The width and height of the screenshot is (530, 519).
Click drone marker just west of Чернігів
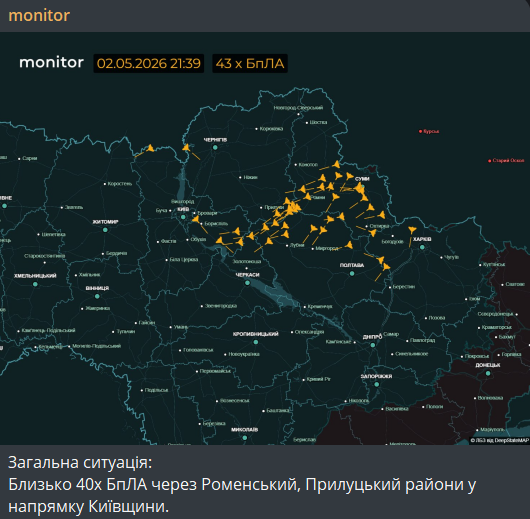pos(186,147)
